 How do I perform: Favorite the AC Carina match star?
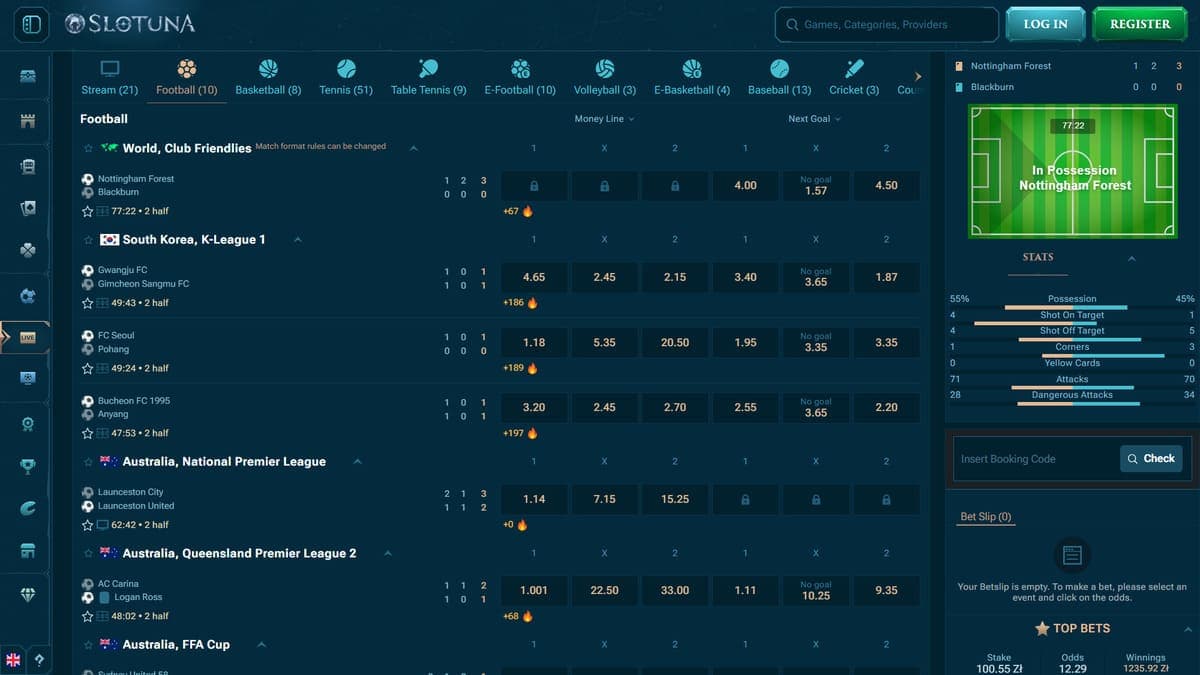(87, 616)
